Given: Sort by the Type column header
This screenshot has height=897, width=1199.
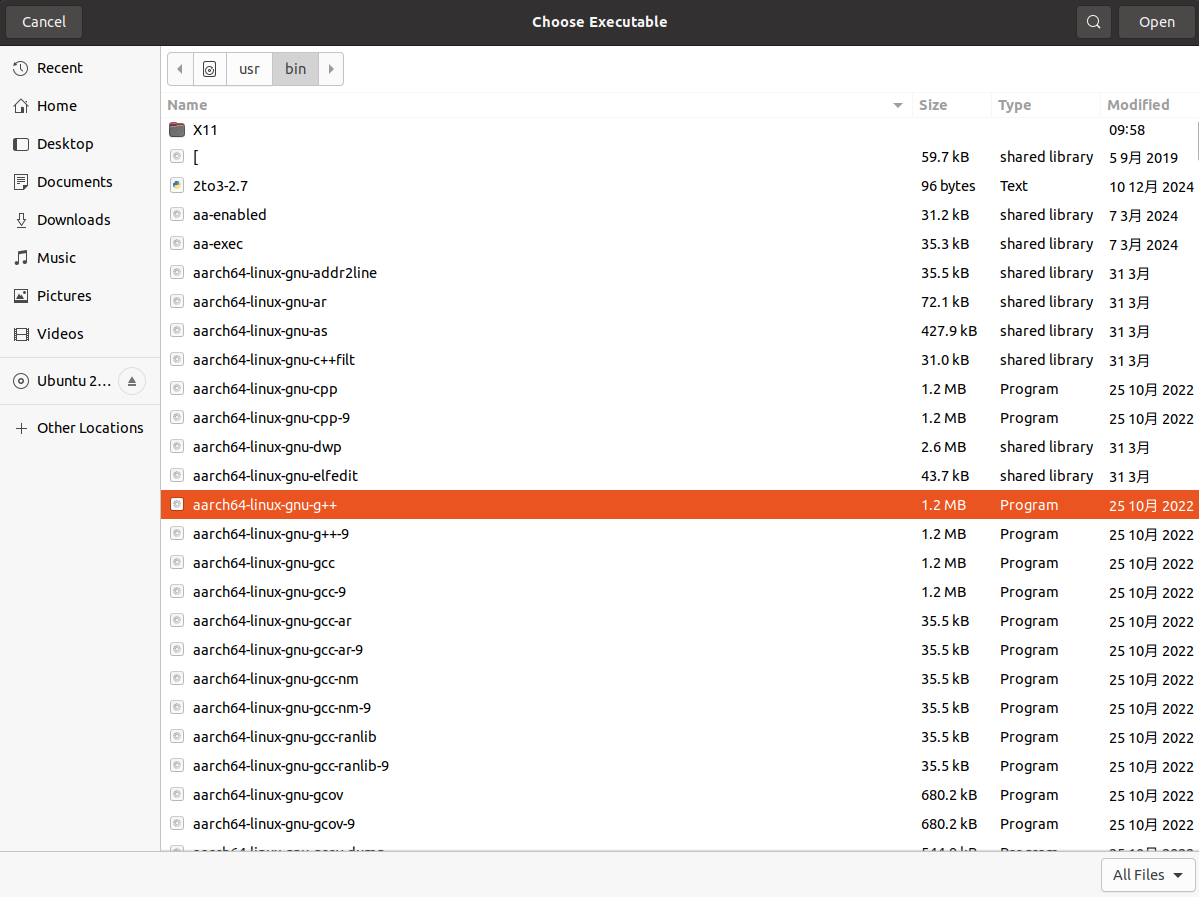Looking at the screenshot, I should point(1046,106).
